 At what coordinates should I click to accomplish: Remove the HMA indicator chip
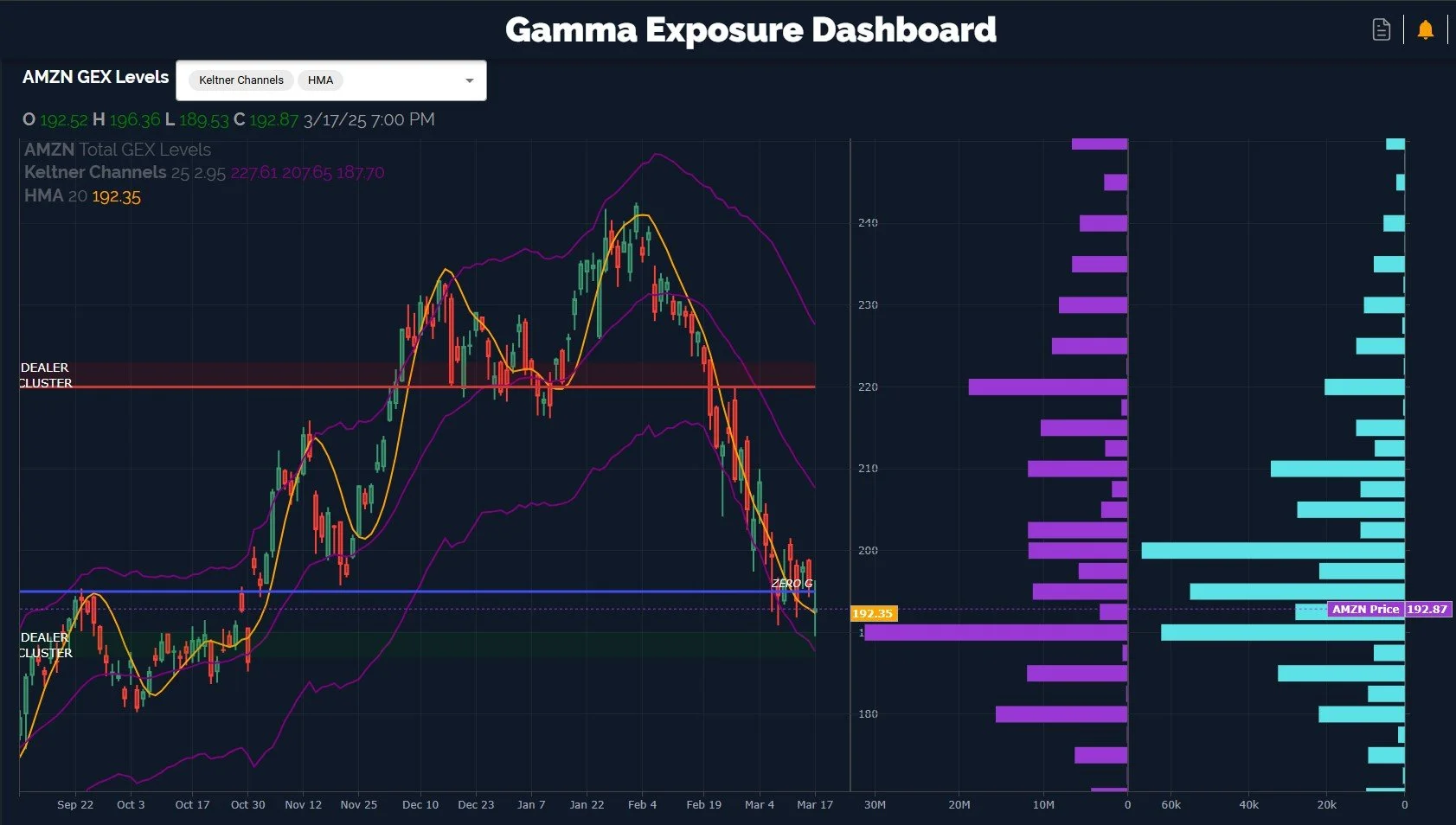pos(320,80)
